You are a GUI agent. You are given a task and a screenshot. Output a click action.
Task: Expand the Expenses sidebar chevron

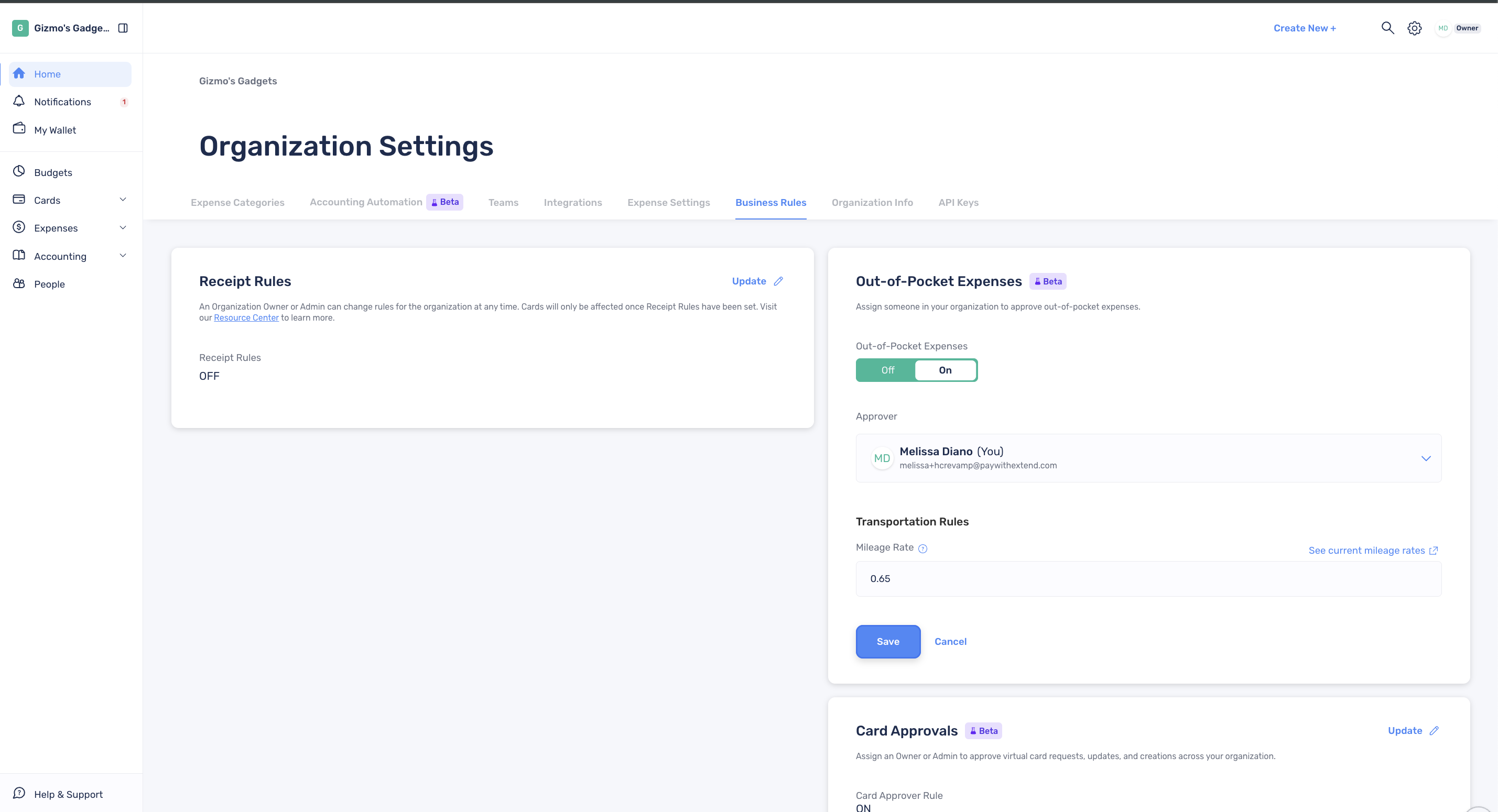[123, 228]
